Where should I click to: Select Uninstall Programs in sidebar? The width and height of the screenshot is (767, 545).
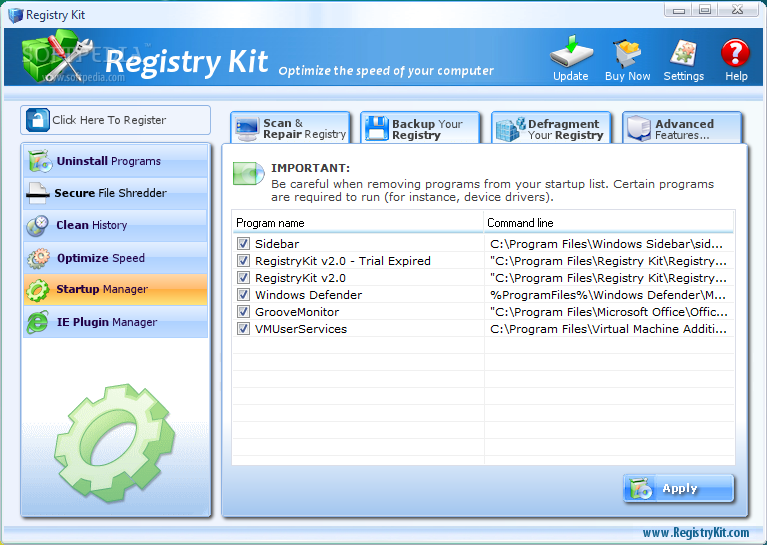coord(115,161)
